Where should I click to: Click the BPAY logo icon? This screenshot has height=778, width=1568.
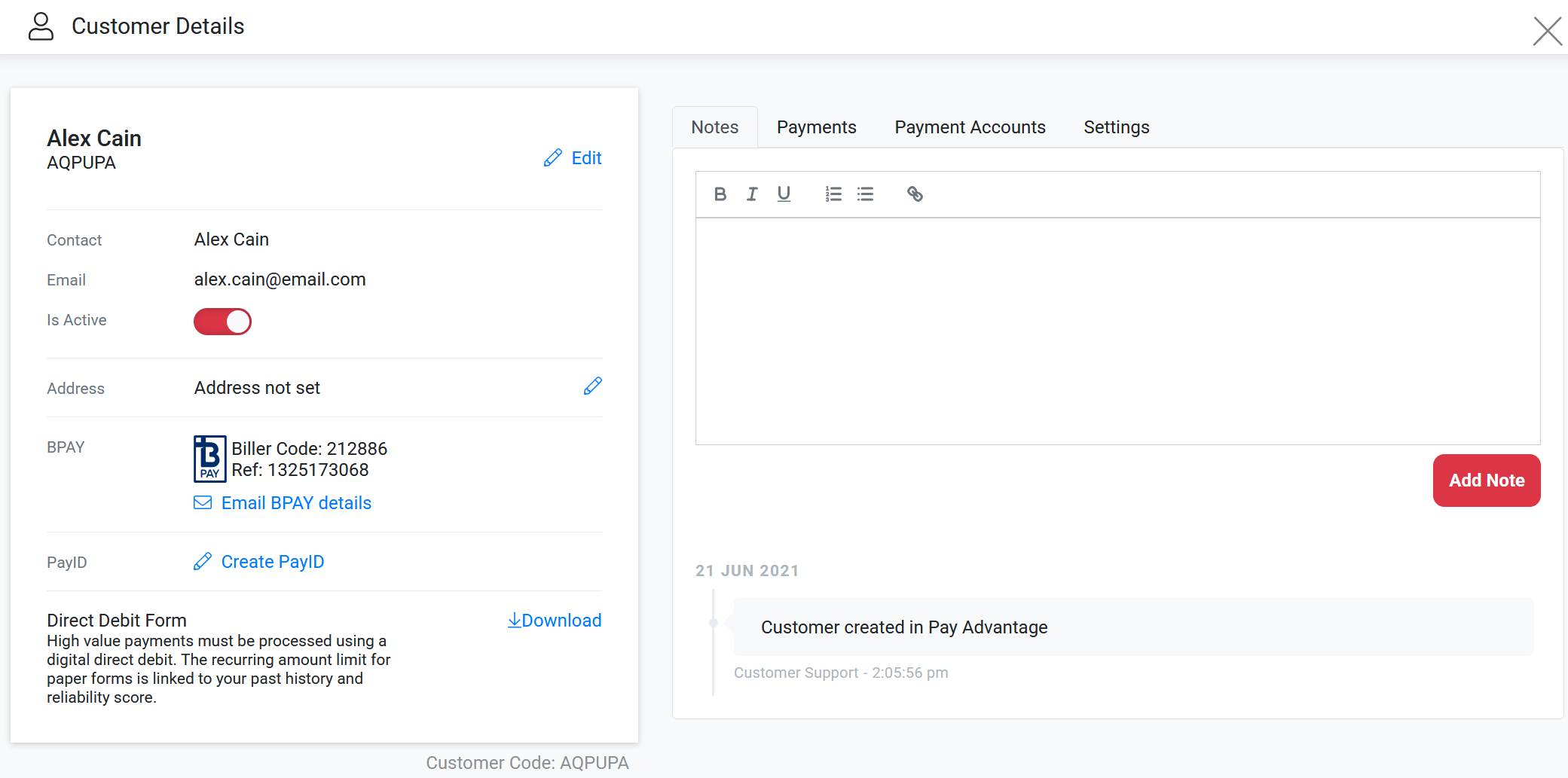point(209,458)
